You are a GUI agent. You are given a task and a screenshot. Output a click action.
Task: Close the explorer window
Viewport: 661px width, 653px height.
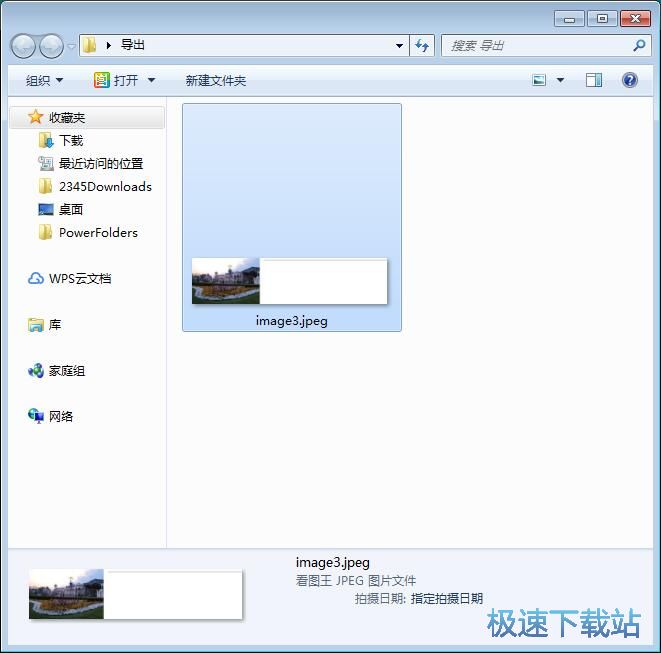coord(635,19)
